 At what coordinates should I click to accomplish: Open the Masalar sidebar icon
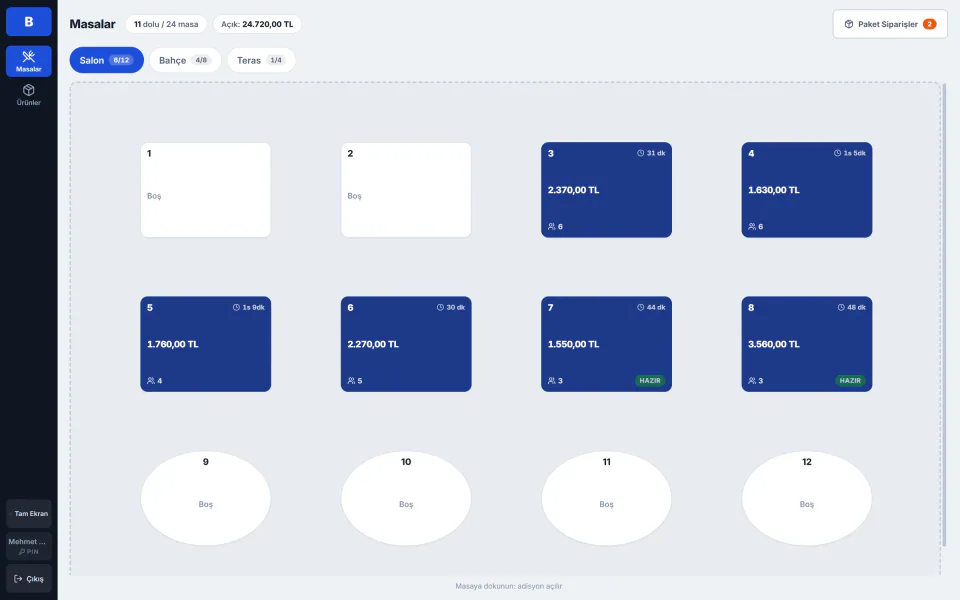(x=28, y=56)
